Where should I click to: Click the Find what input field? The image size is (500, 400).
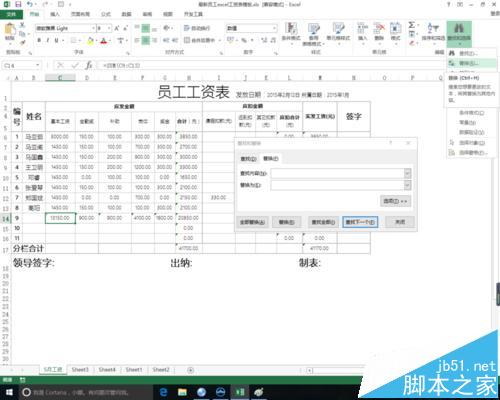click(338, 173)
